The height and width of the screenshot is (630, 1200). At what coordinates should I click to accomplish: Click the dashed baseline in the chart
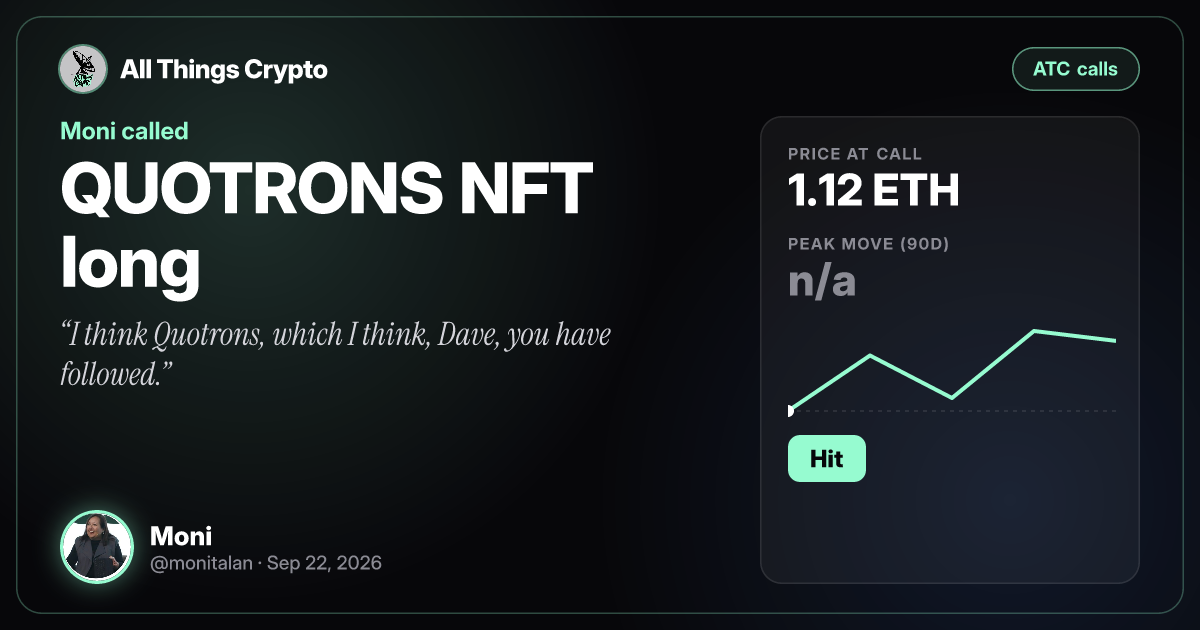(952, 411)
